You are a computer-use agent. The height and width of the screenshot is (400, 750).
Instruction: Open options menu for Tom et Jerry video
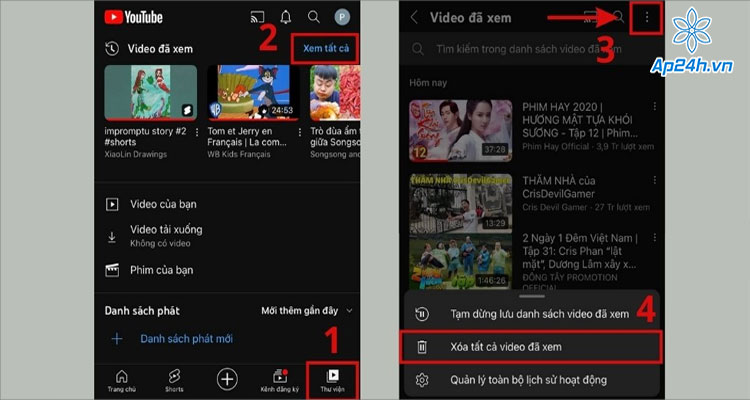tap(300, 132)
